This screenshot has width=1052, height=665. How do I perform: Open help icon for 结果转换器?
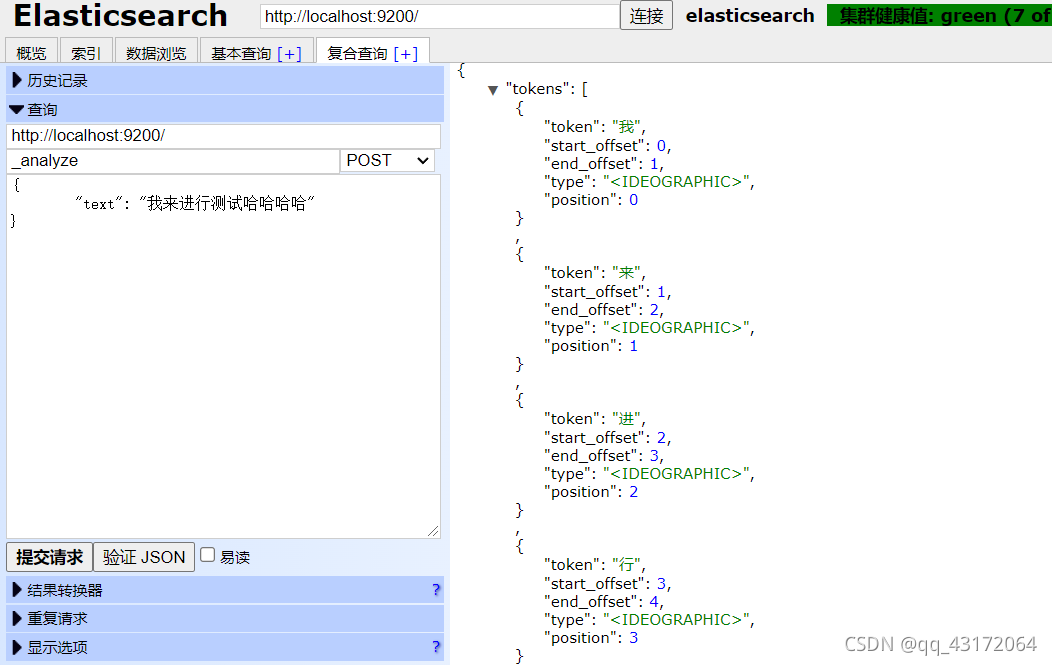pos(436,590)
